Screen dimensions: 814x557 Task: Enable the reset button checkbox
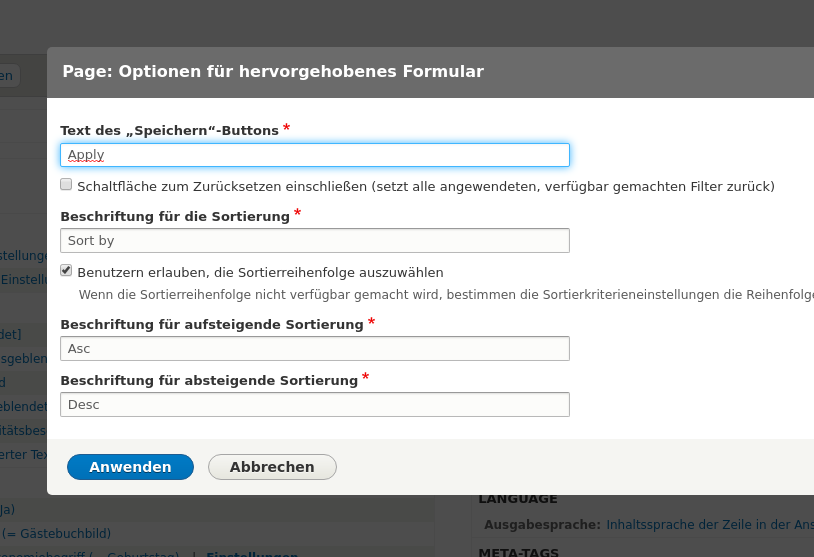tap(66, 185)
